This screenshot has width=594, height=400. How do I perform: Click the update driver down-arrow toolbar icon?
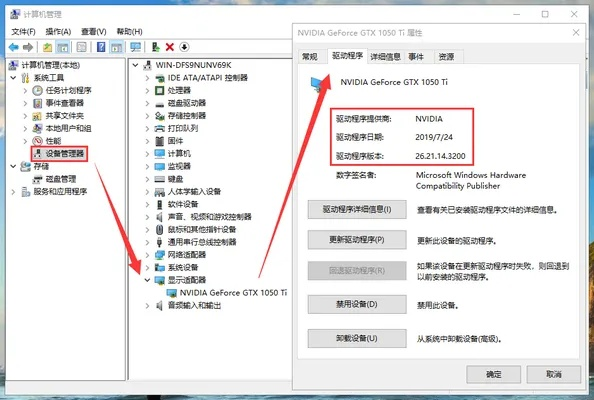point(184,47)
